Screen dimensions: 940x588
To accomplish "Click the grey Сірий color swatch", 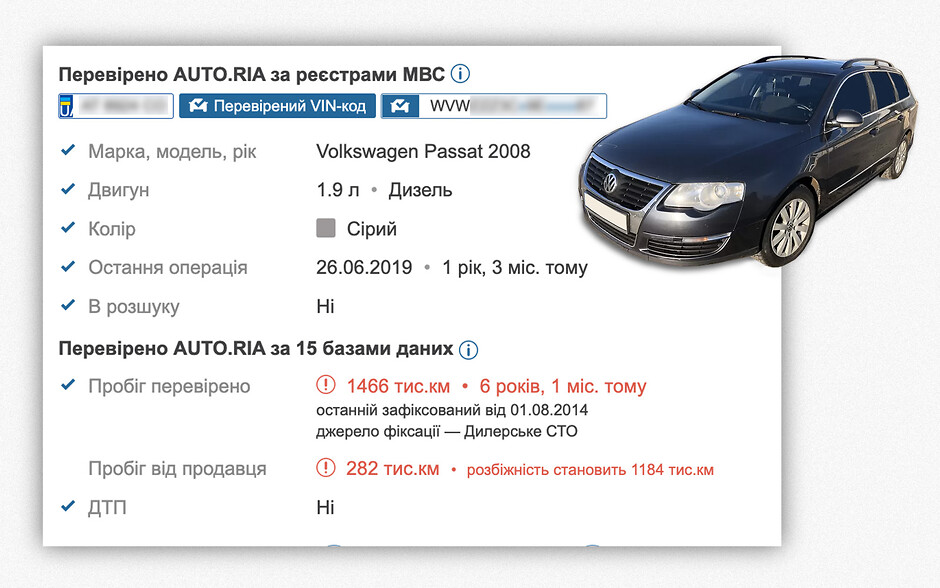I will pos(326,229).
